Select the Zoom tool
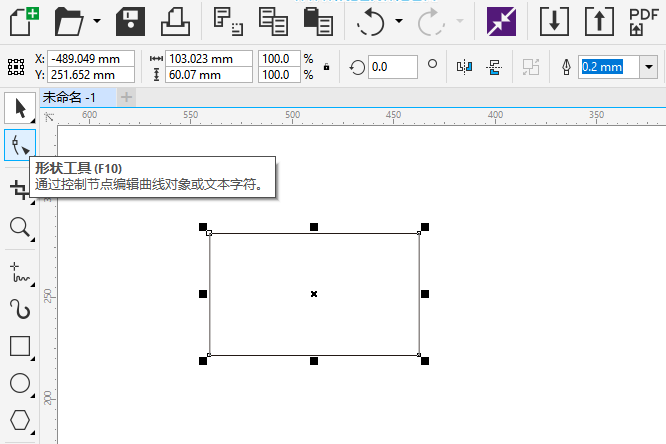Screen dimensions: 666x444 [20, 227]
